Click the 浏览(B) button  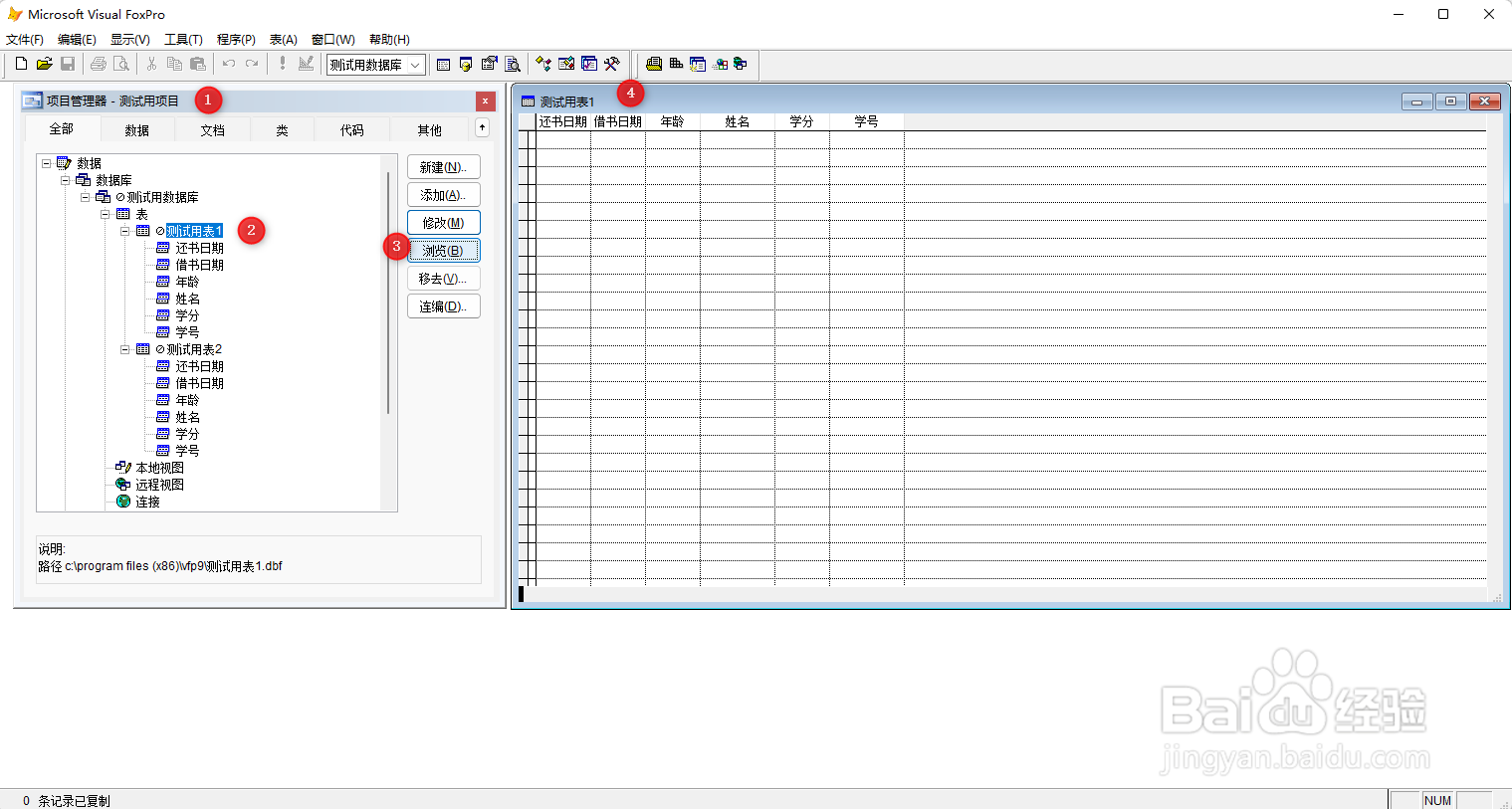pyautogui.click(x=442, y=250)
